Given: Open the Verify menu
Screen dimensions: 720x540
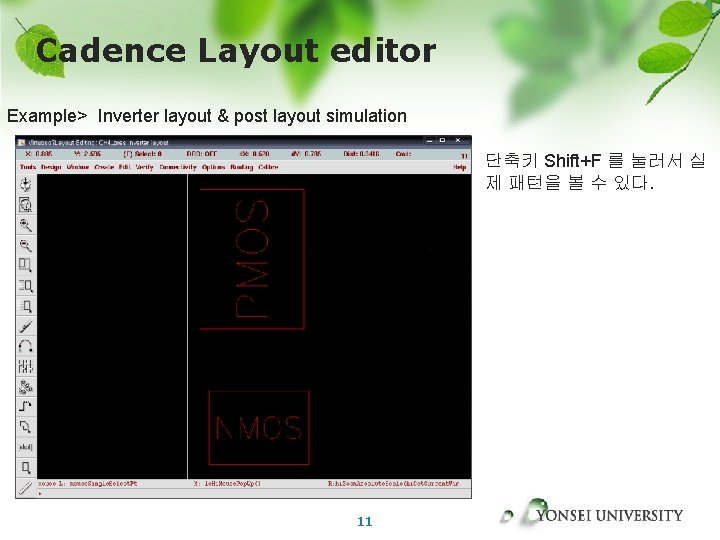Looking at the screenshot, I should coord(145,167).
